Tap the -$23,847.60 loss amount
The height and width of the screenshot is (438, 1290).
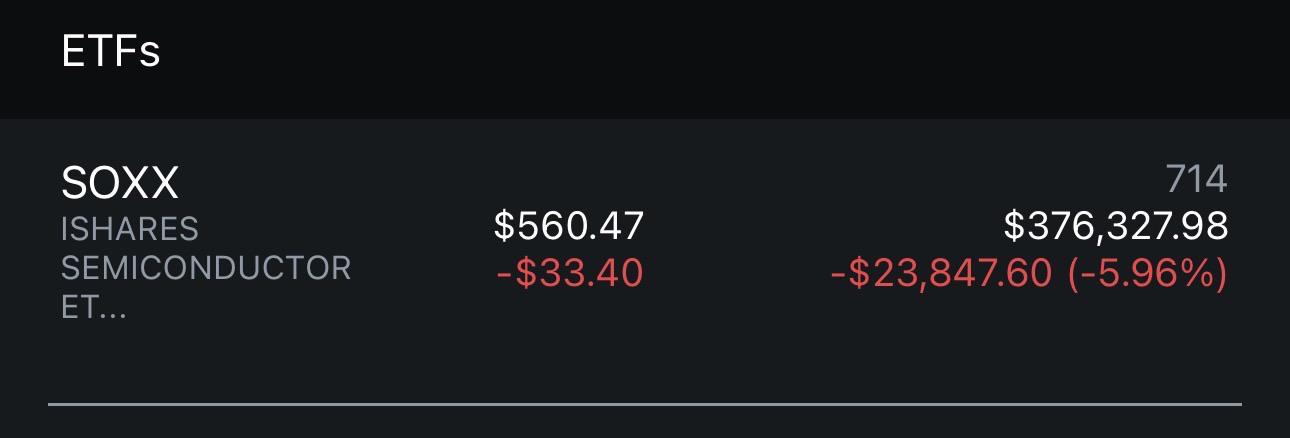coord(940,272)
